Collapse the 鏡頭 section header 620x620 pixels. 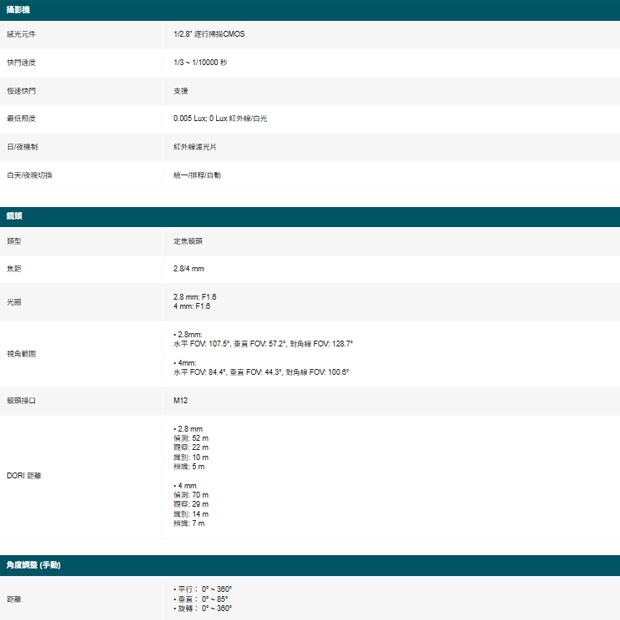pyautogui.click(x=15, y=216)
